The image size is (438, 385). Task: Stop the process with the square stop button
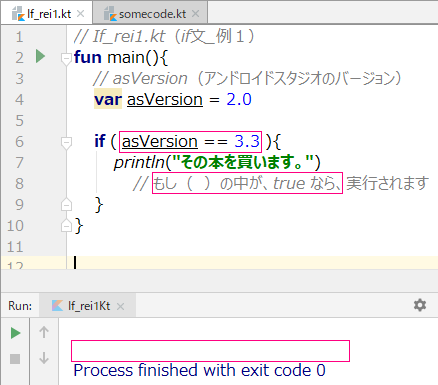[15, 359]
